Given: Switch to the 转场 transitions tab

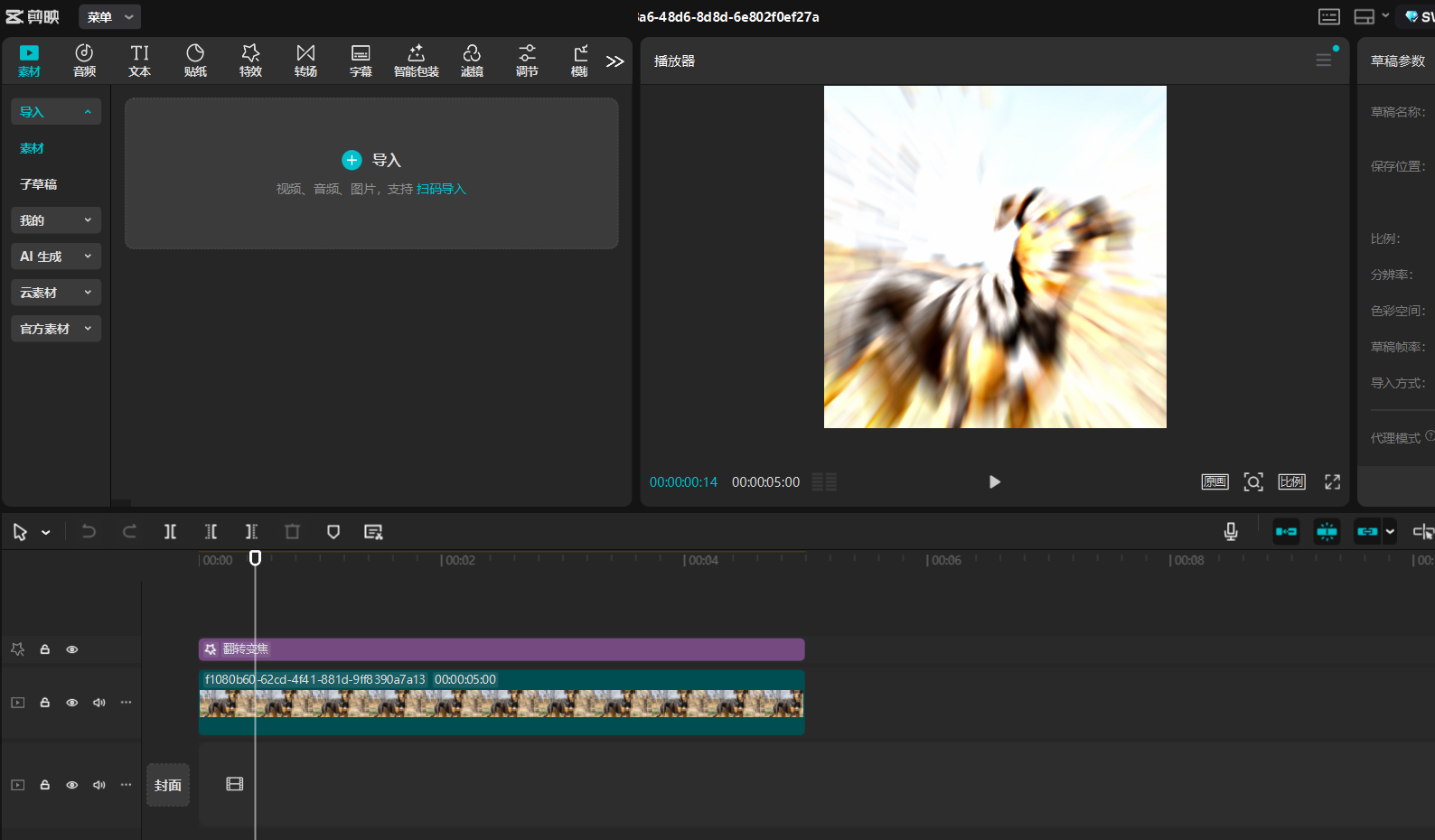Looking at the screenshot, I should pyautogui.click(x=305, y=61).
